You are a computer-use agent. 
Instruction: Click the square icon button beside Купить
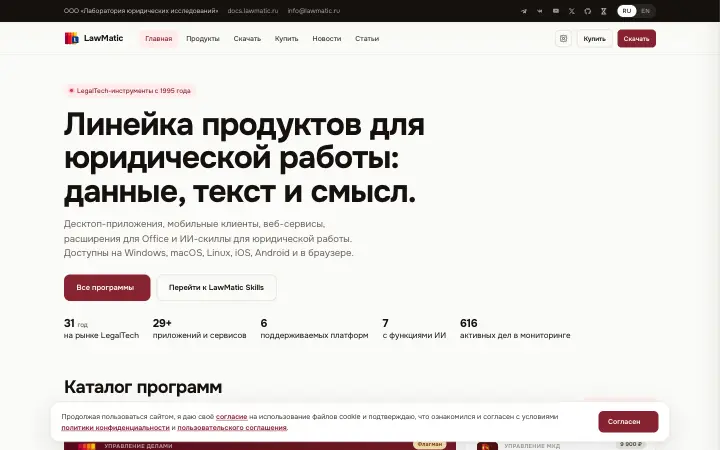click(x=563, y=39)
